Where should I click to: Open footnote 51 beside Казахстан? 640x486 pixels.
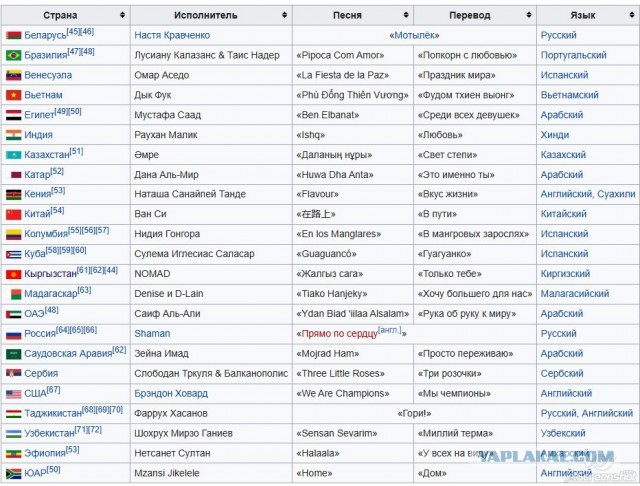76,151
